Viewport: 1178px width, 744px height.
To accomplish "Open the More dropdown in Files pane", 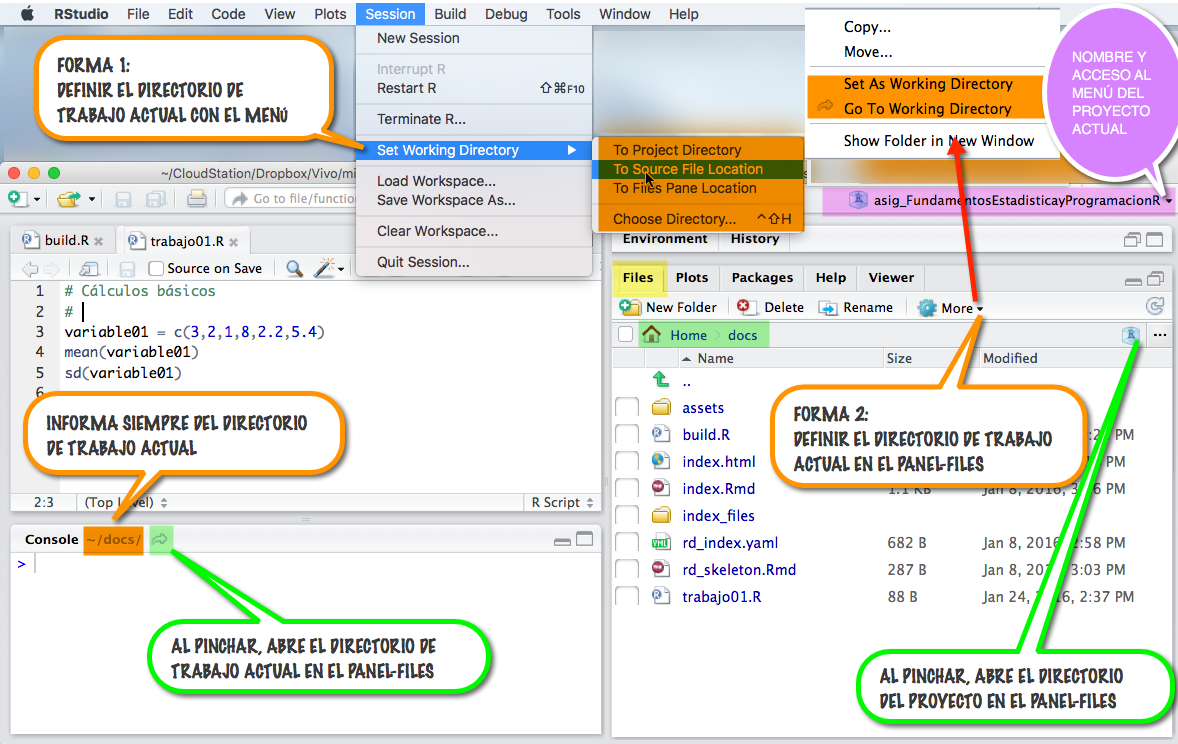I will pos(950,307).
